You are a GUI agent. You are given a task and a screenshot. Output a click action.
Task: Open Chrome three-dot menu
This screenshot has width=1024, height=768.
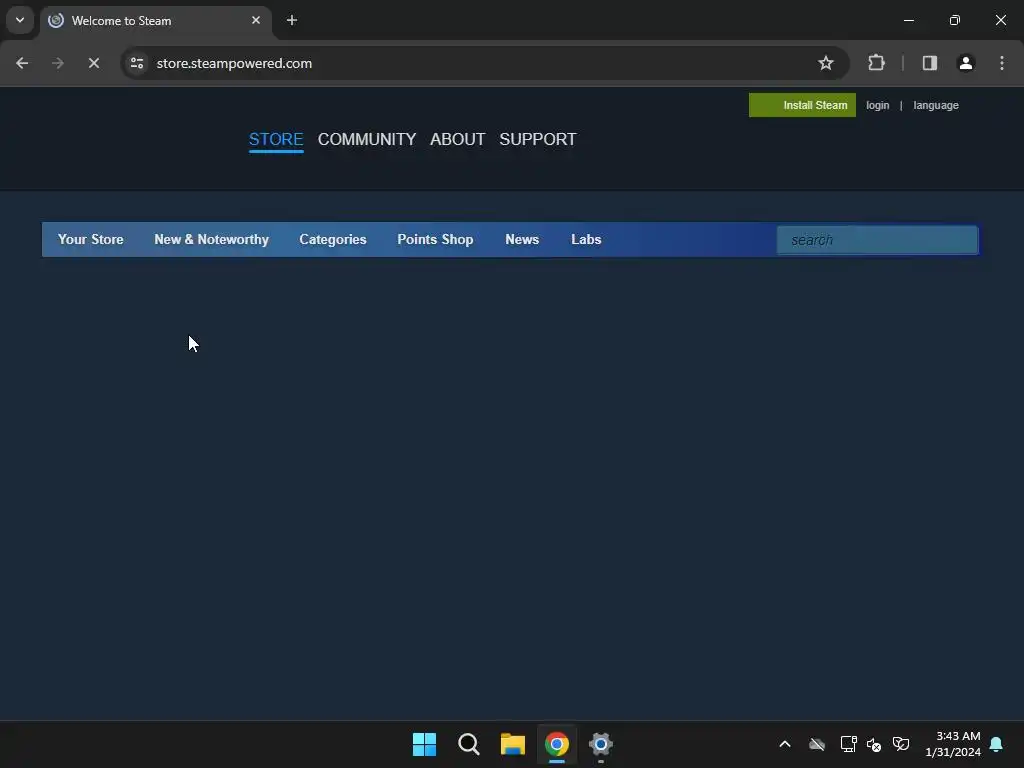pos(1002,63)
